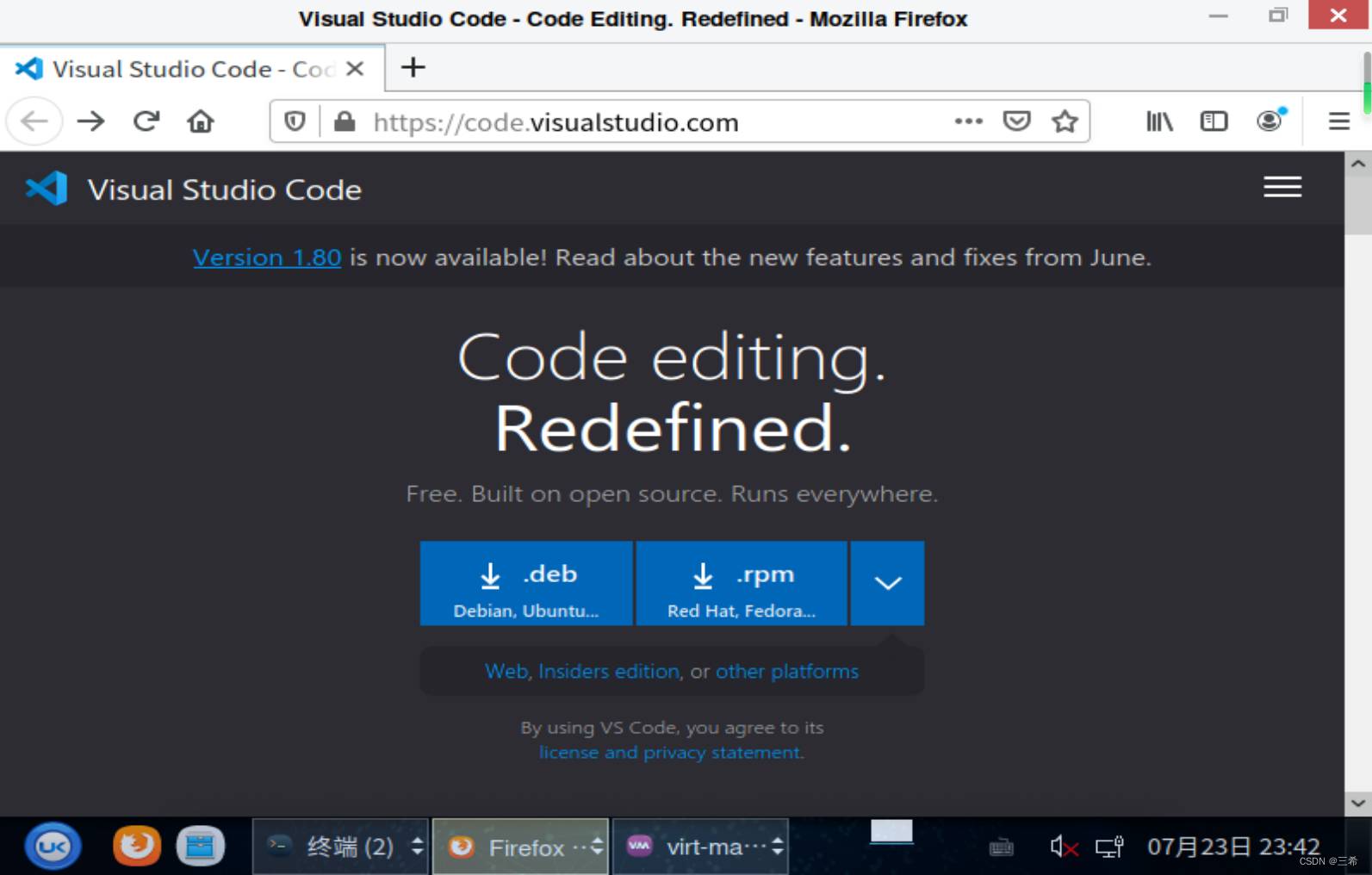Show sidebars icon in toolbar
Image resolution: width=1372 pixels, height=875 pixels.
1214,121
